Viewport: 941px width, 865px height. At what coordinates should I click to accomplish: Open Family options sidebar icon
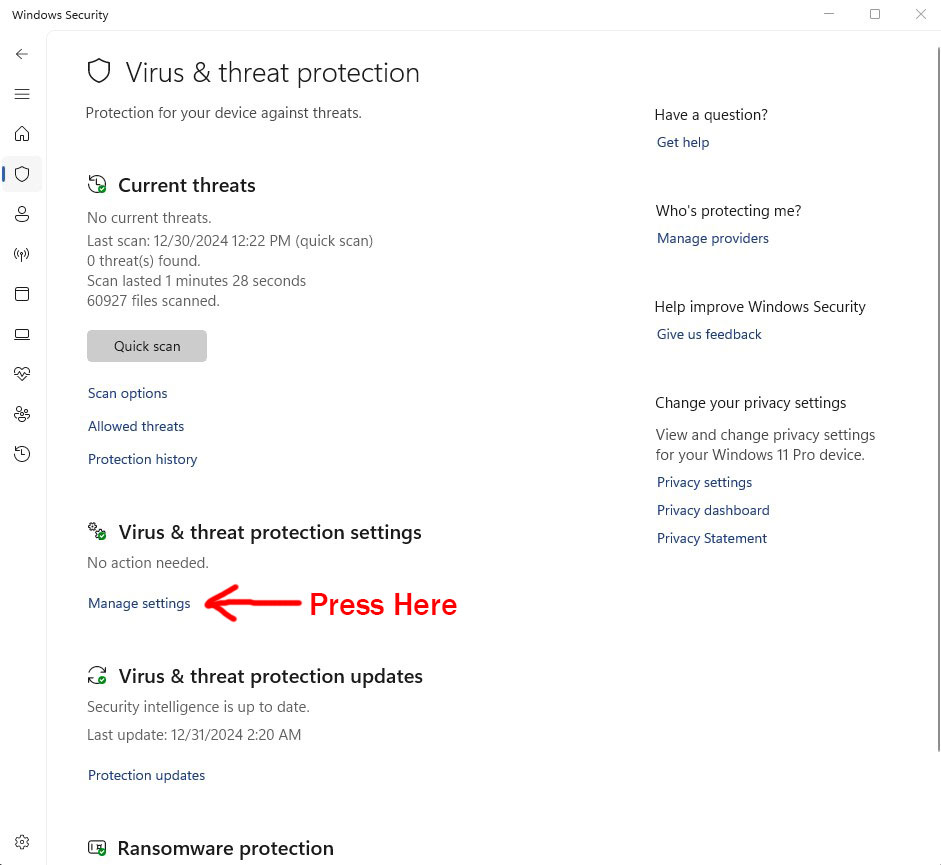[22, 414]
